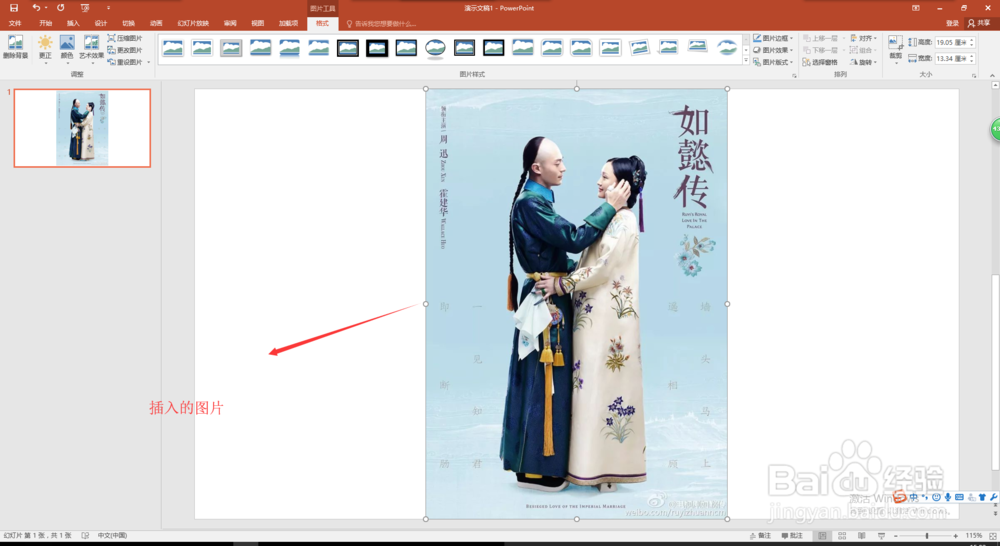This screenshot has height=546, width=1000.
Task: Switch to the 动画 ribbon tab
Action: point(156,23)
